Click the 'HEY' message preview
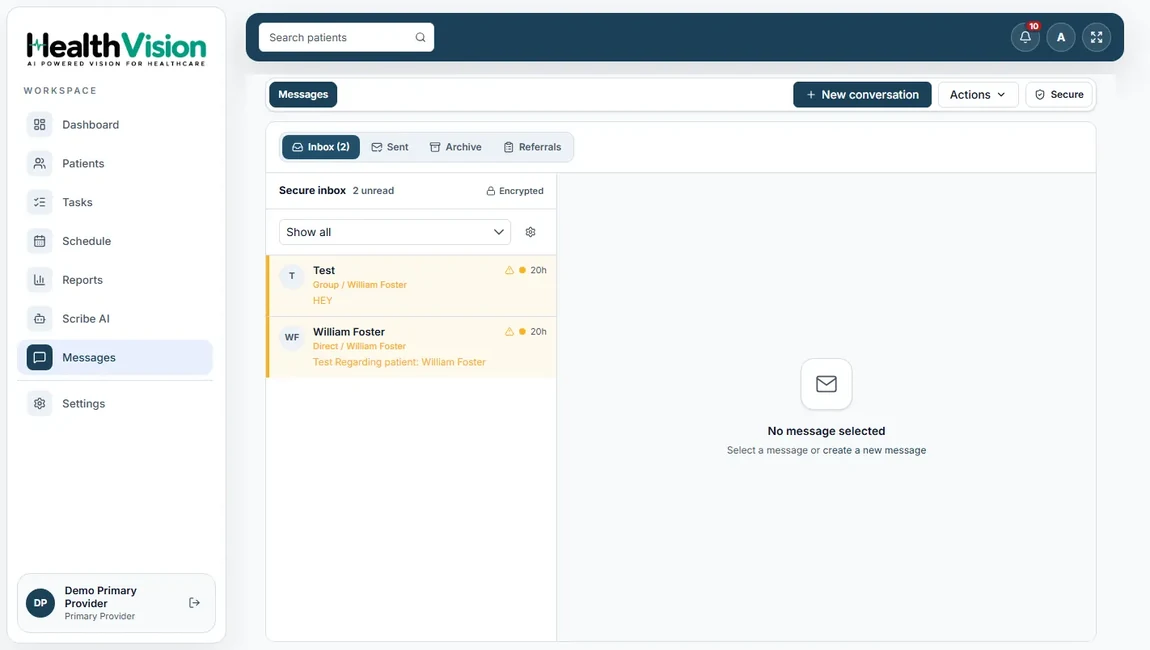 coord(323,301)
